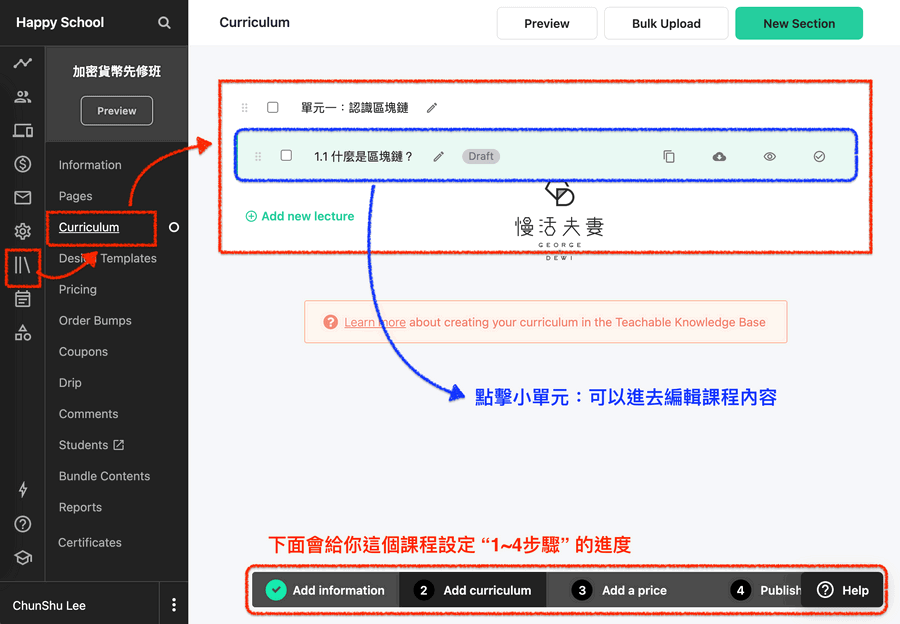The height and width of the screenshot is (624, 900).
Task: Open Coupons in the course sidebar menu
Action: (83, 351)
